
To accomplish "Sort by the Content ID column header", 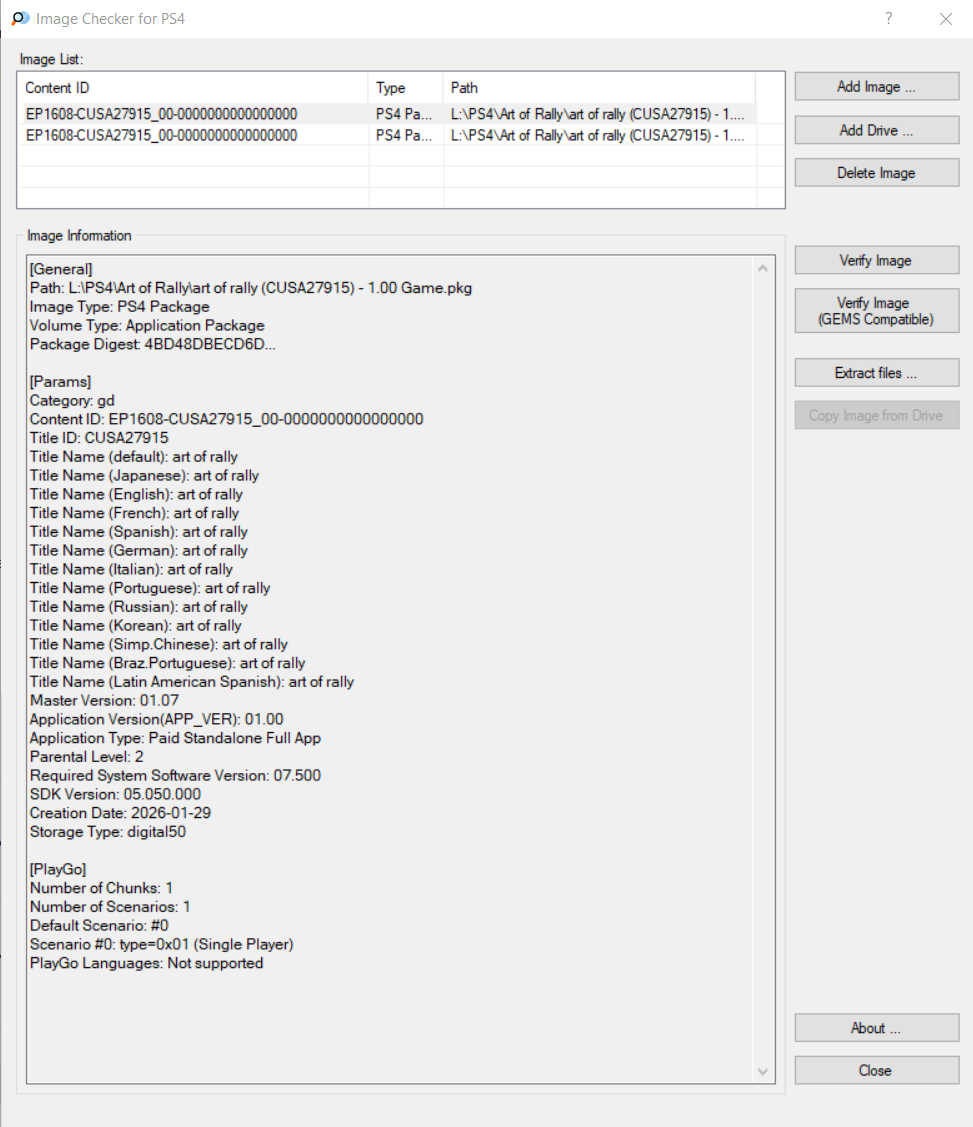I will pyautogui.click(x=194, y=88).
